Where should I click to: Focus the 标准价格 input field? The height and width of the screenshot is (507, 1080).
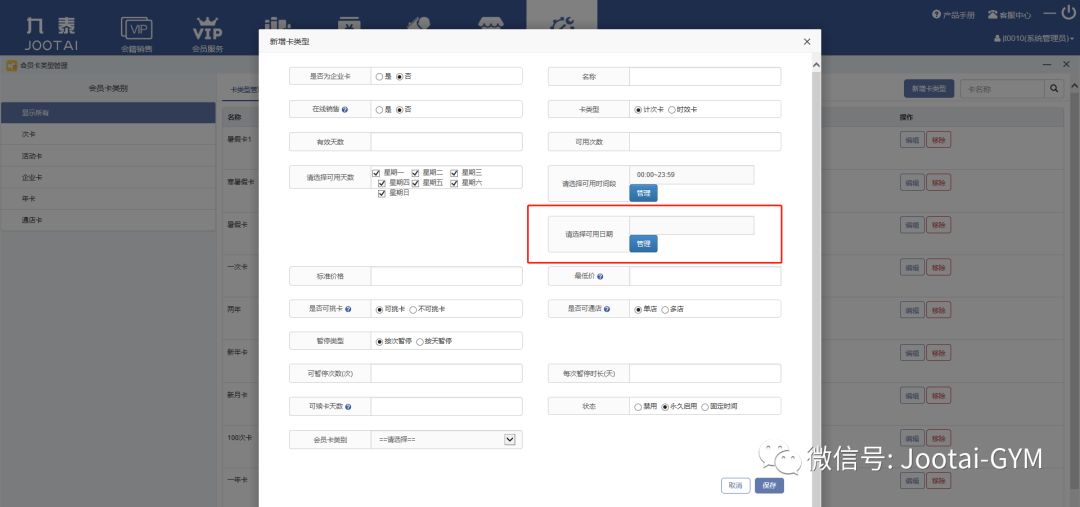[446, 276]
